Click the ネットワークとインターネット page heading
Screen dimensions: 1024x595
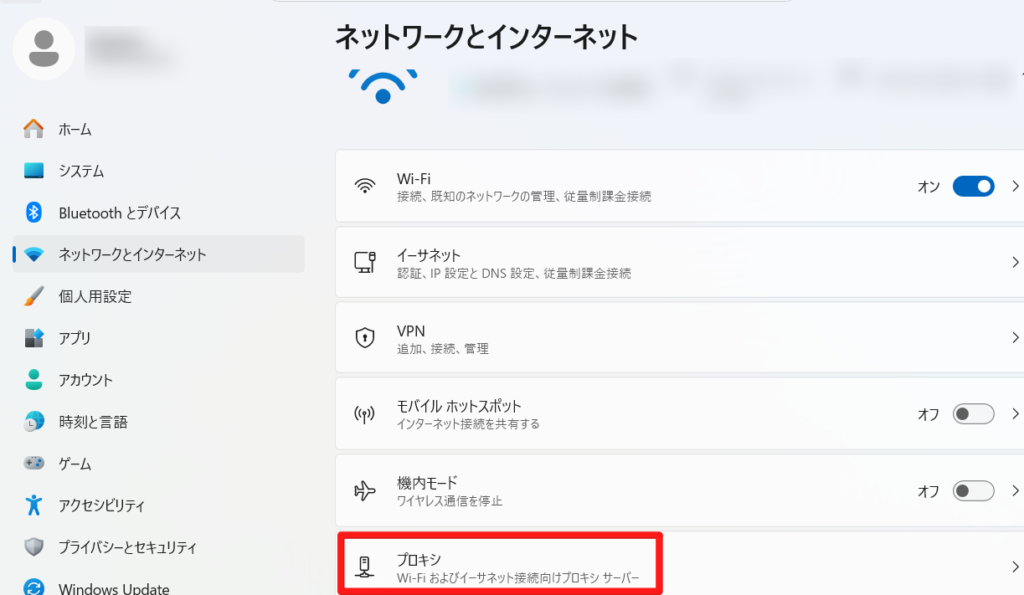point(487,37)
